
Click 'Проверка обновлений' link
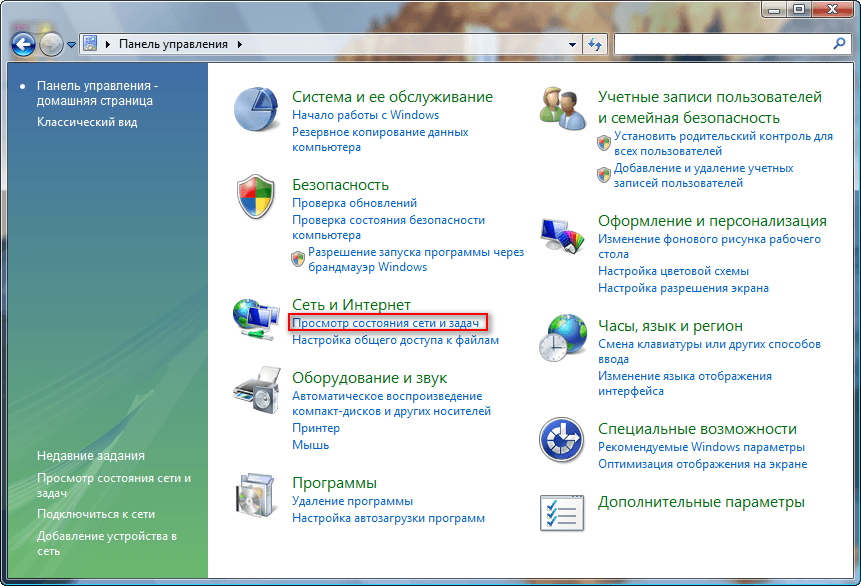354,203
